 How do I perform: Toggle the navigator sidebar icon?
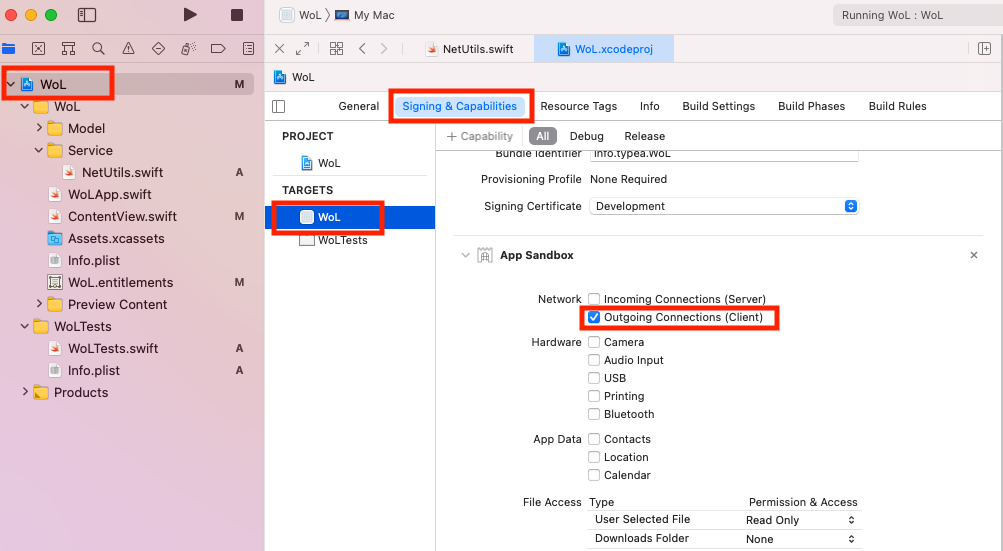pos(87,15)
